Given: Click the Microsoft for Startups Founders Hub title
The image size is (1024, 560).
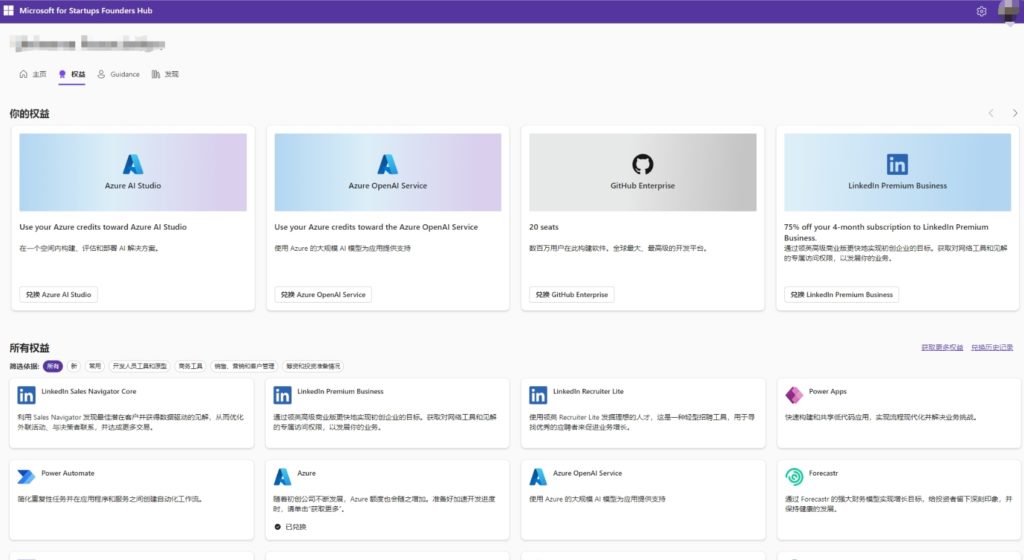Looking at the screenshot, I should tap(86, 10).
